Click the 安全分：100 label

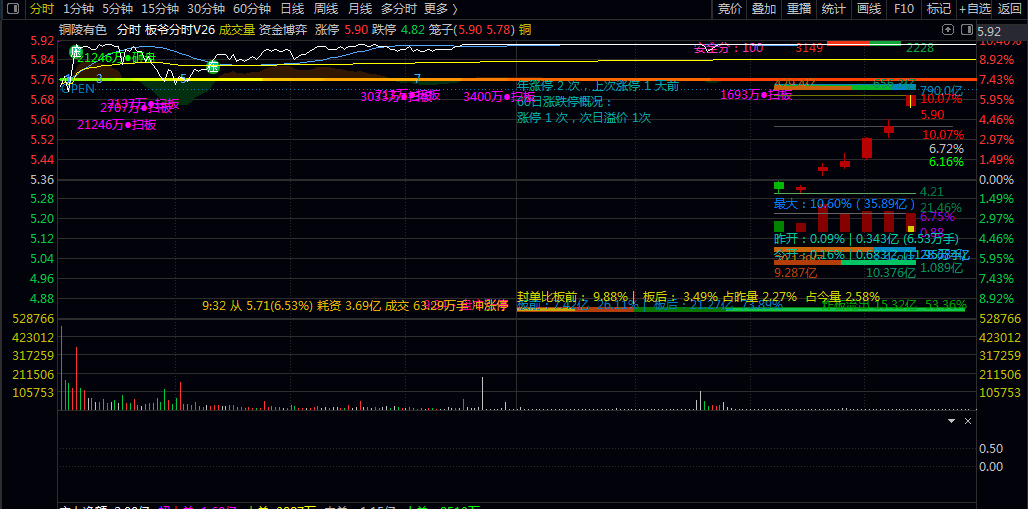(x=728, y=48)
